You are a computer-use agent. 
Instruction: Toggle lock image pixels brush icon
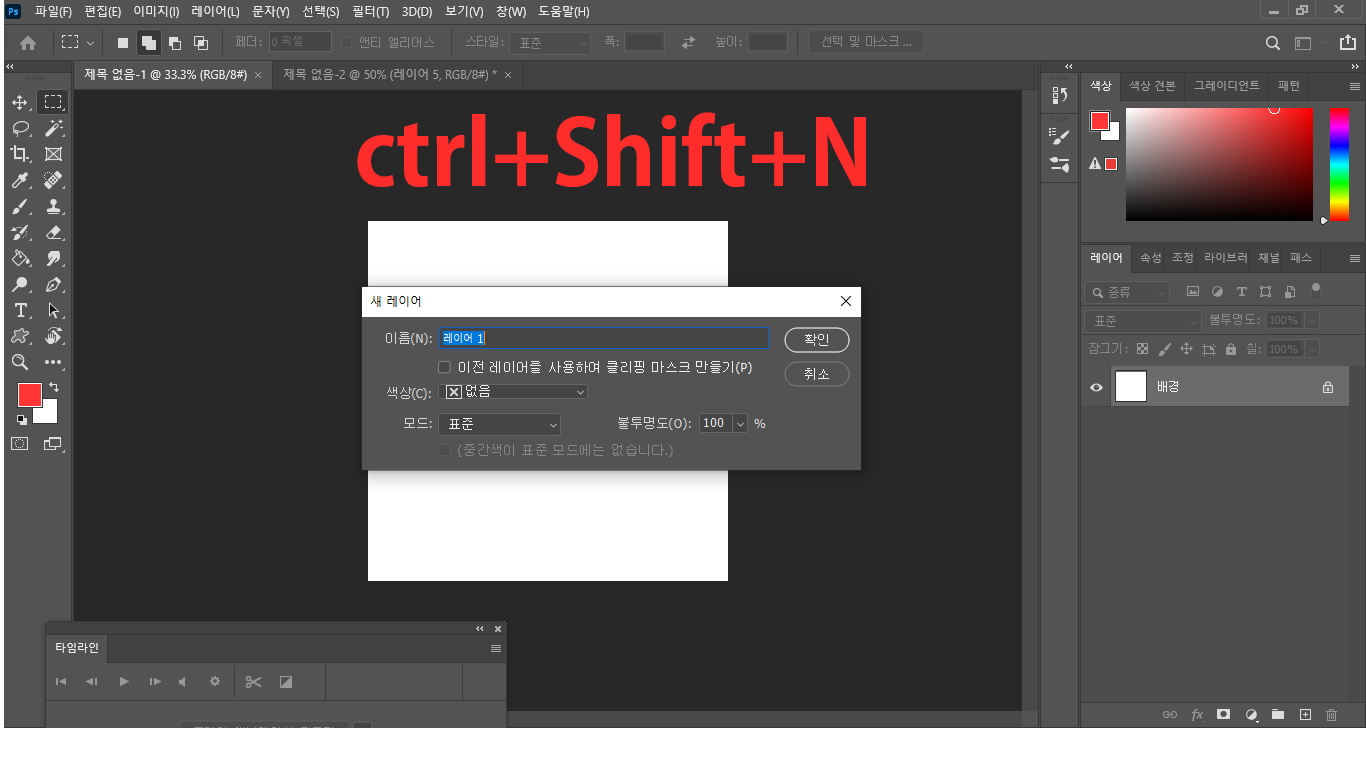pyautogui.click(x=1164, y=349)
